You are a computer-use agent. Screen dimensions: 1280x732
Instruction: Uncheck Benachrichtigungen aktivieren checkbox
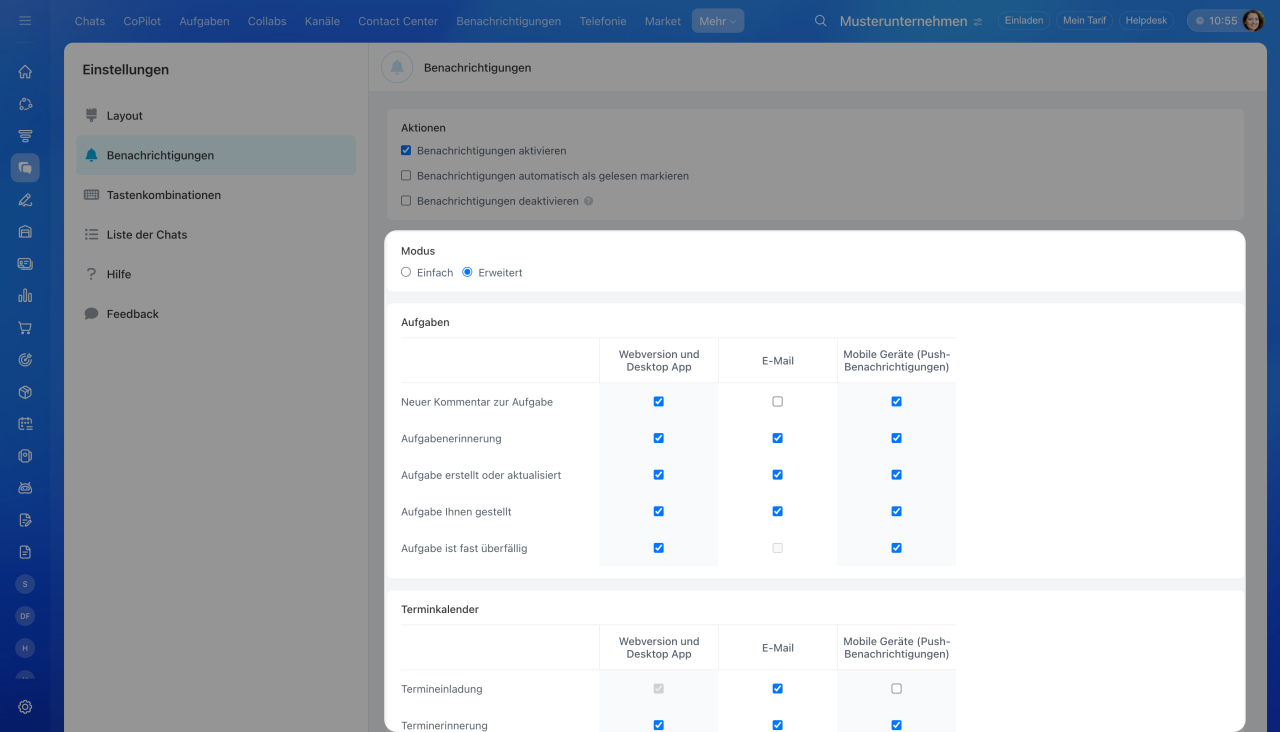(406, 151)
